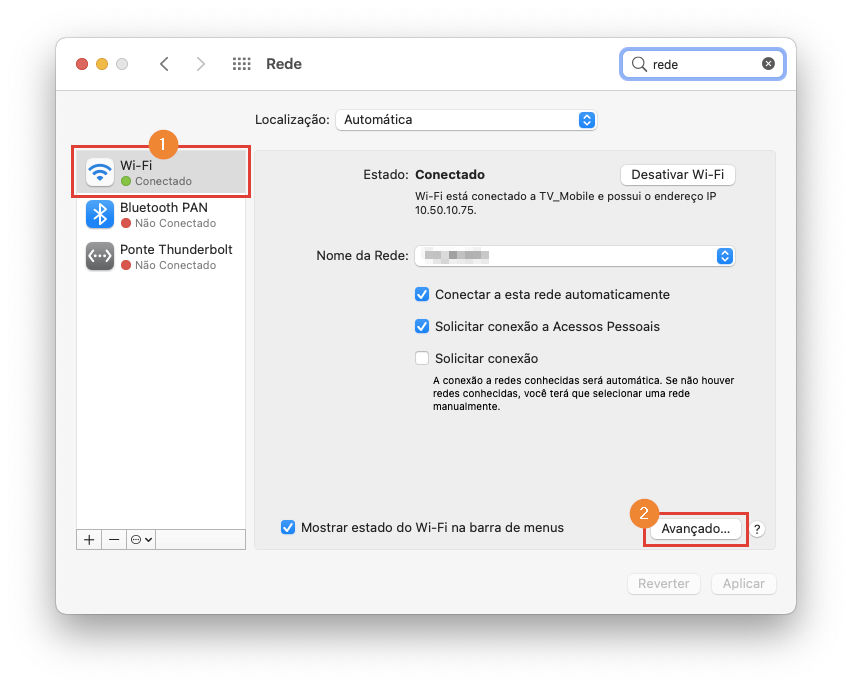Open the service actions menu with ellipsis chevron
Screen dimensions: 852x688
(x=141, y=540)
